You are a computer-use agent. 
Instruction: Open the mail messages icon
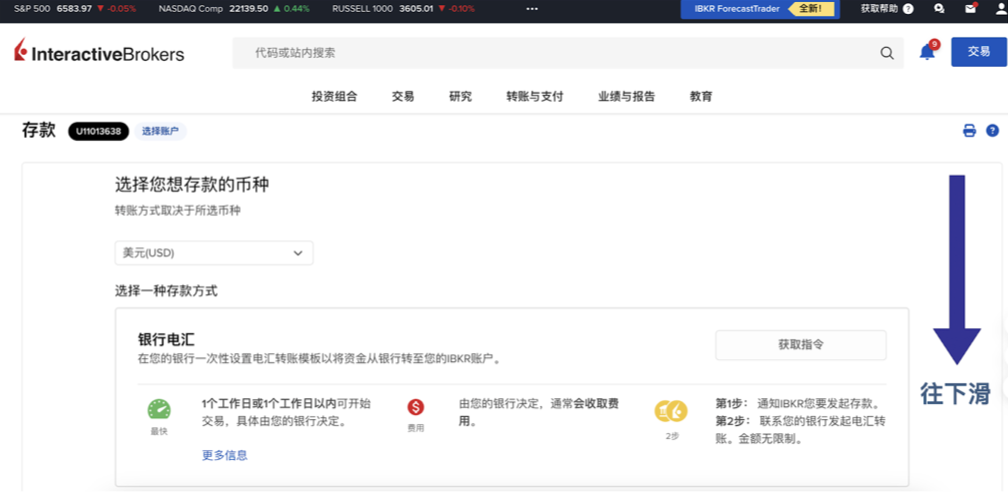[970, 8]
